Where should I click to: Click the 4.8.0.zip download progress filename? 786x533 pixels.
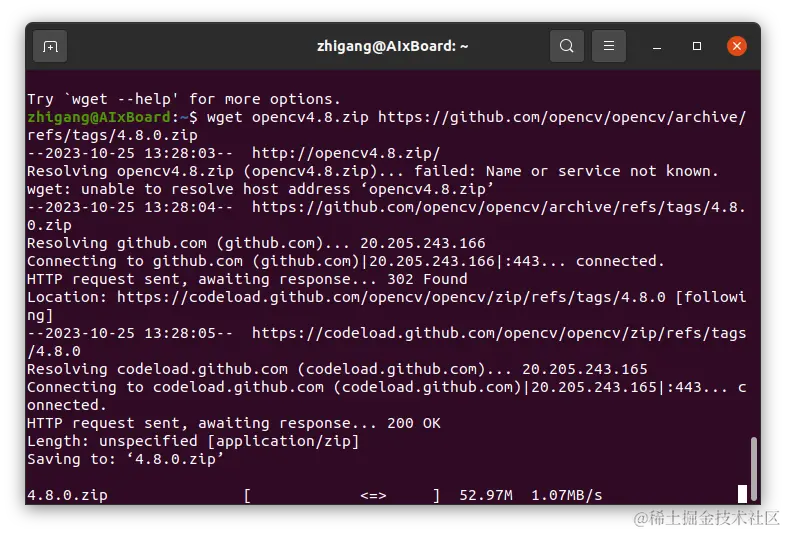pyautogui.click(x=67, y=495)
